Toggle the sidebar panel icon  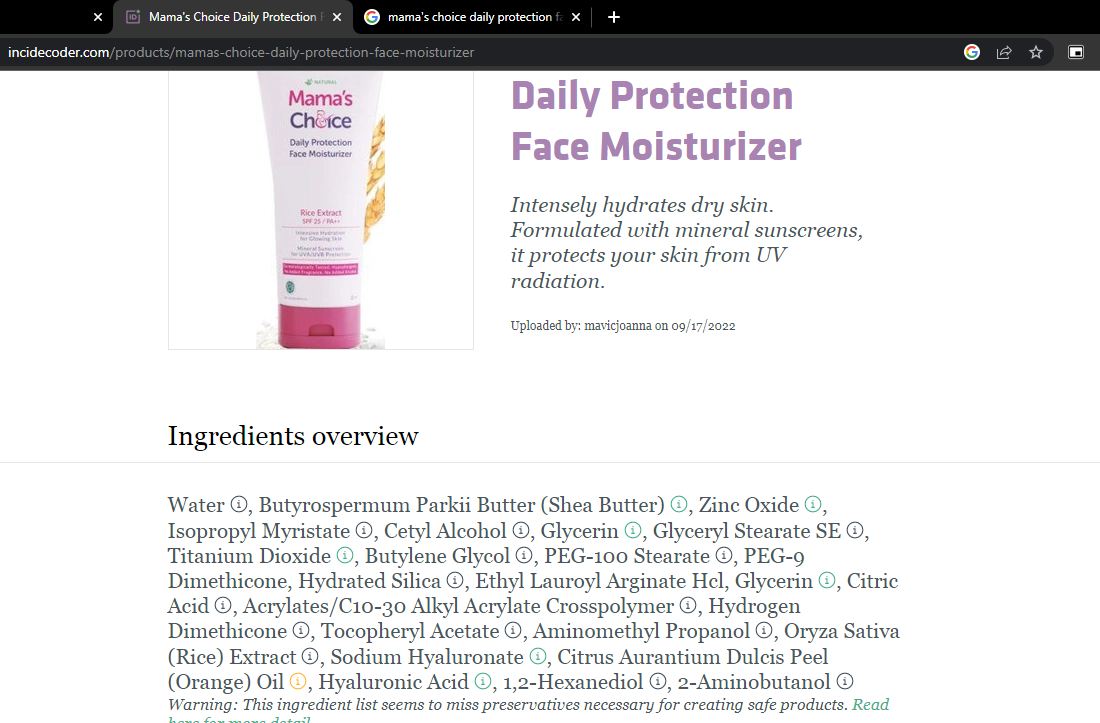point(1075,52)
